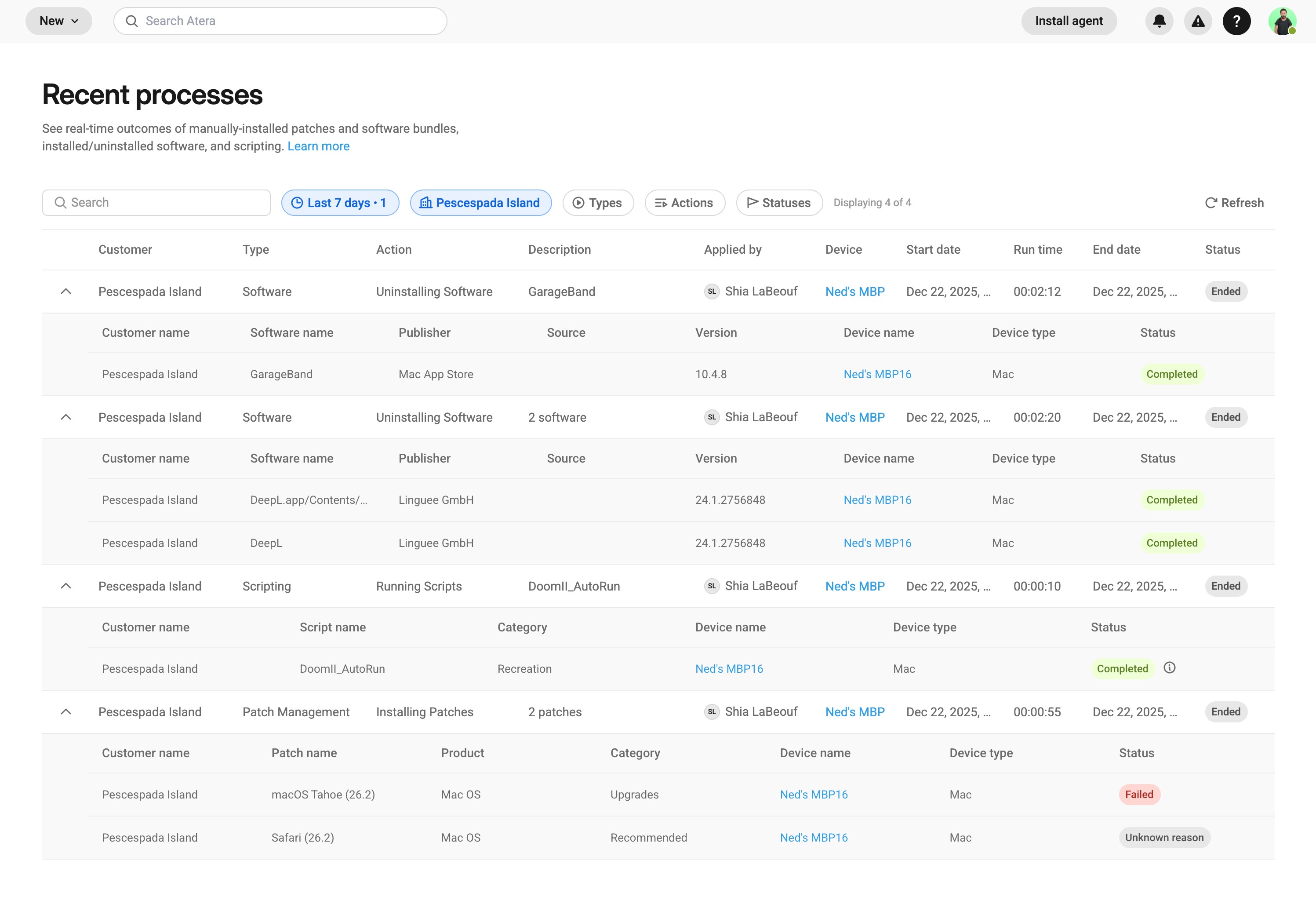
Task: Open Ned's MBP link in DoomII_AutoRun row
Action: tap(855, 586)
